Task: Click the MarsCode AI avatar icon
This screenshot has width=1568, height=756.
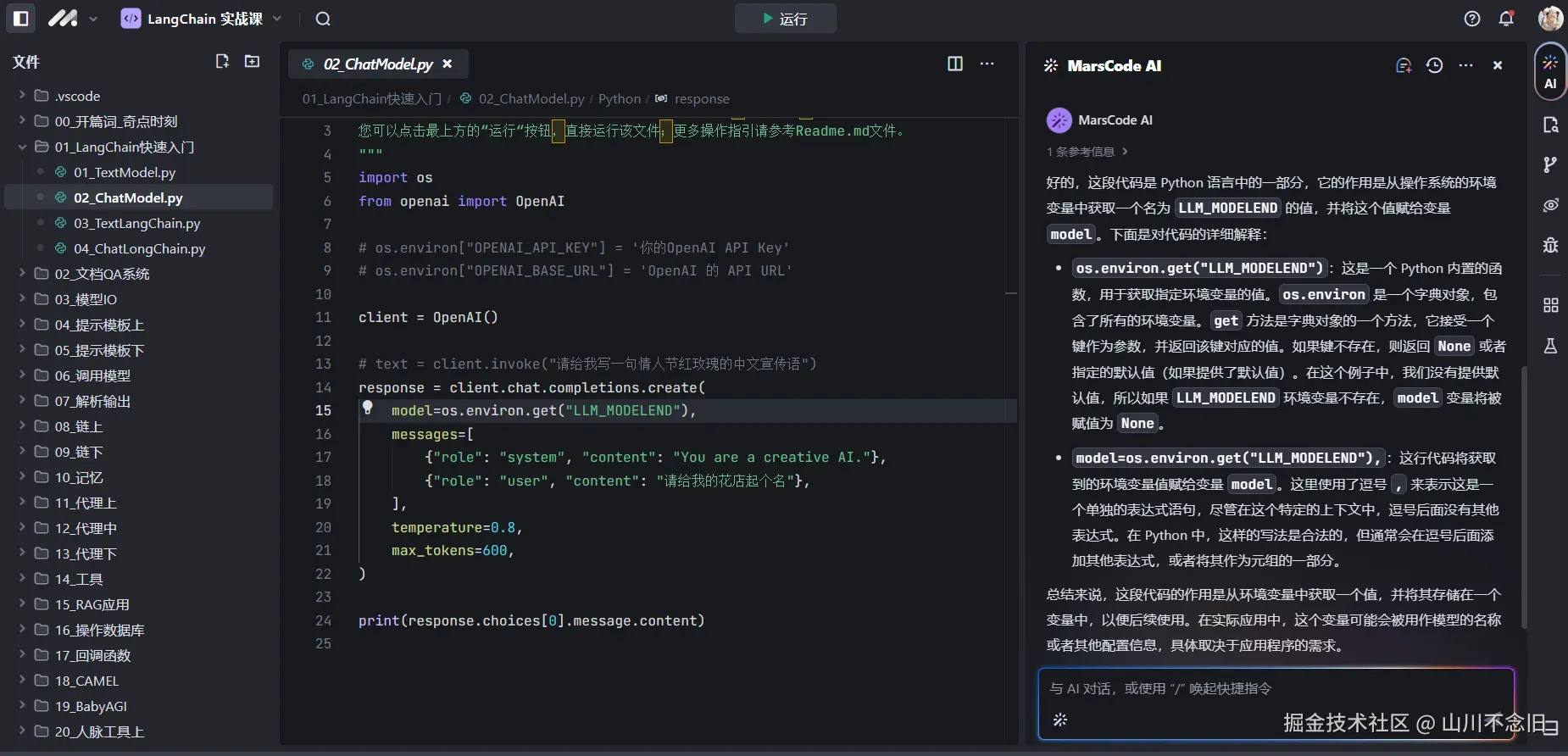Action: point(1059,120)
